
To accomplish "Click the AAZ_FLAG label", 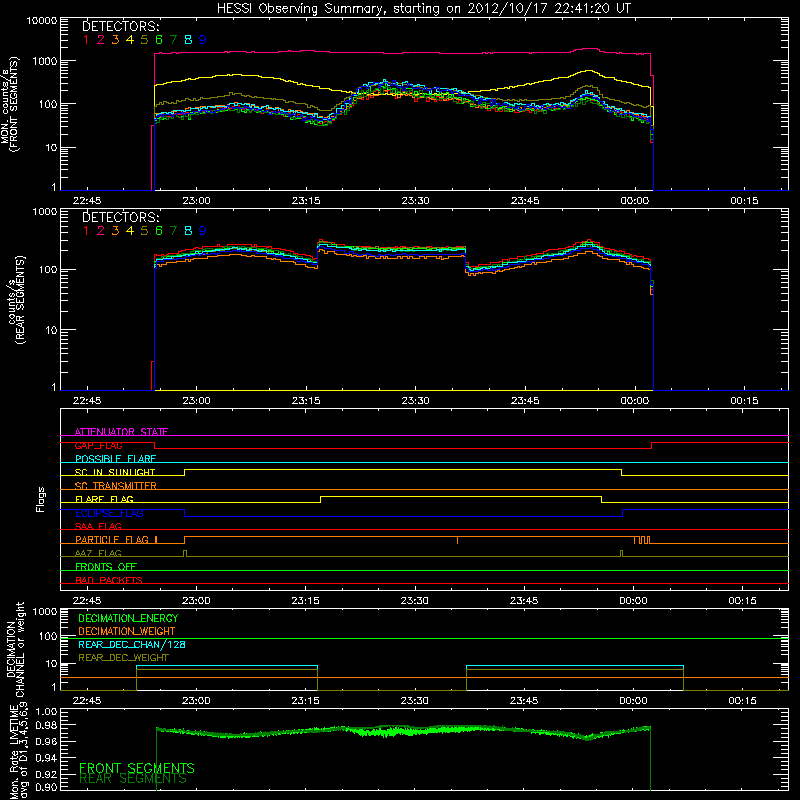I will (x=98, y=553).
